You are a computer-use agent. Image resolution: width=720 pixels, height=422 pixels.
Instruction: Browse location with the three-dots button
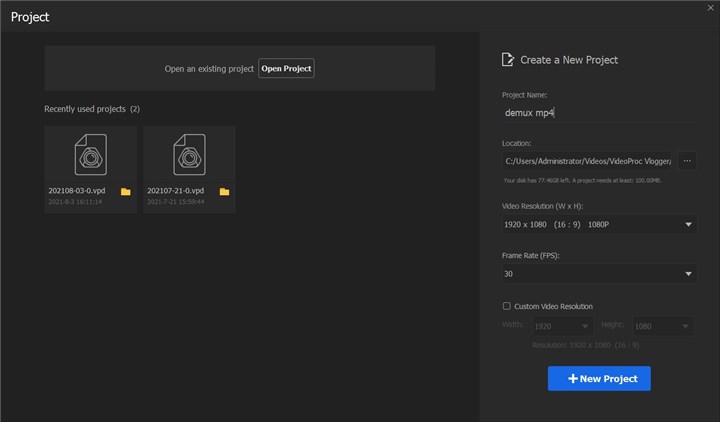687,160
